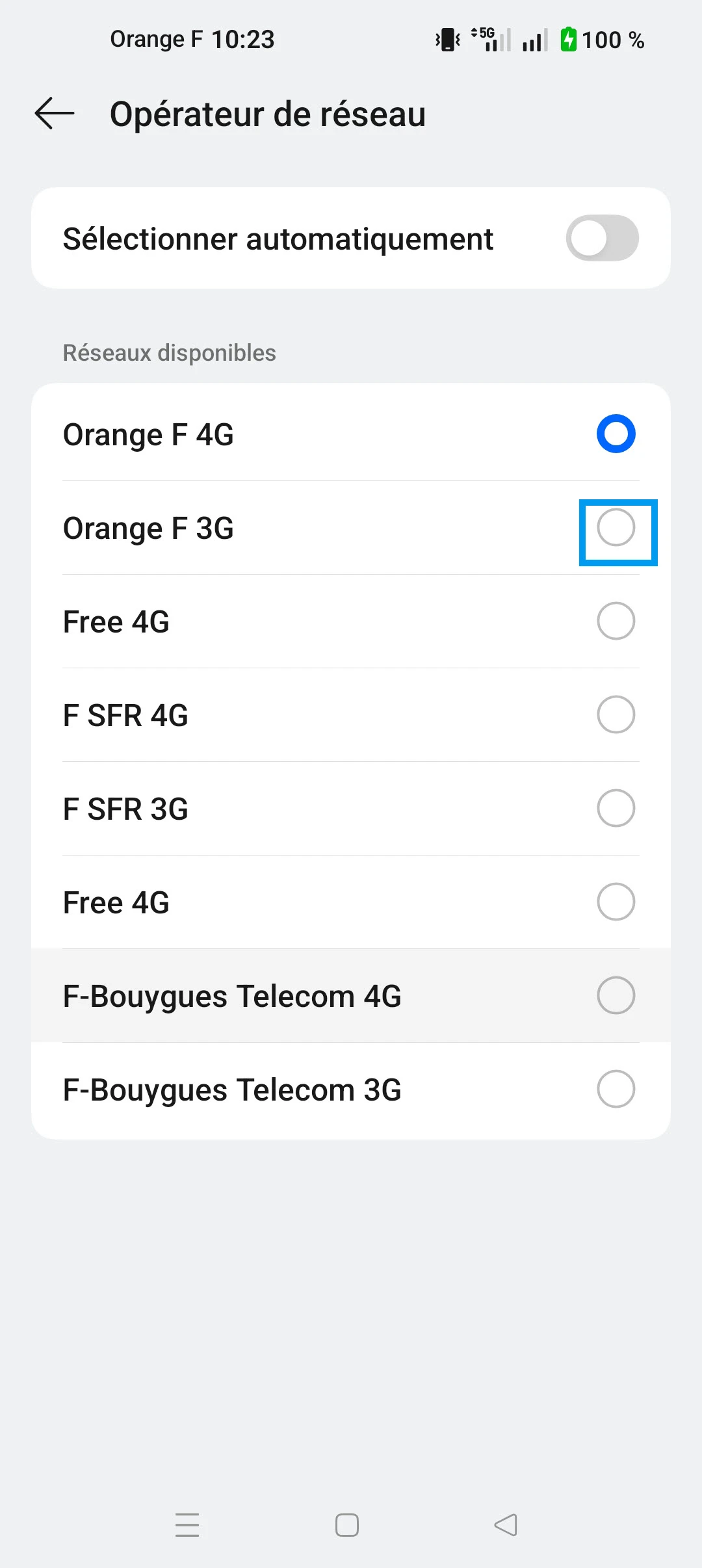
Task: Choose the F SFR 3G radio button
Action: click(x=616, y=808)
